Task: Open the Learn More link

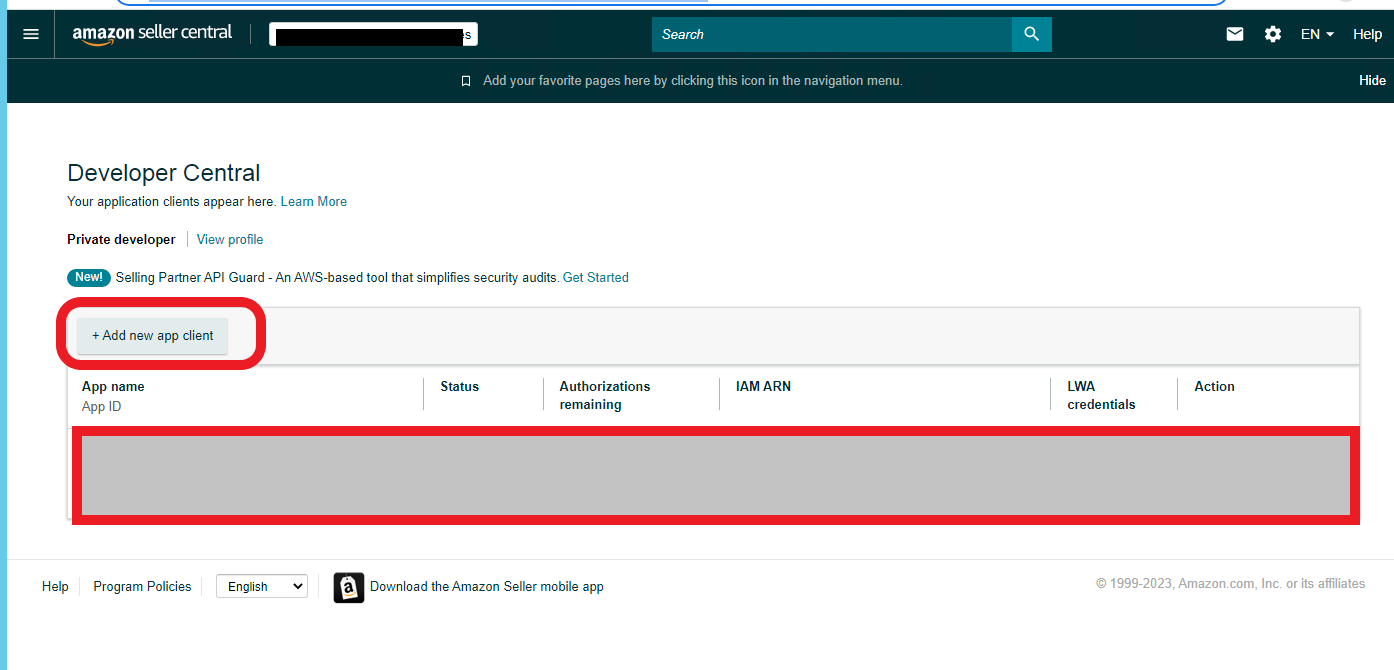Action: click(x=313, y=201)
